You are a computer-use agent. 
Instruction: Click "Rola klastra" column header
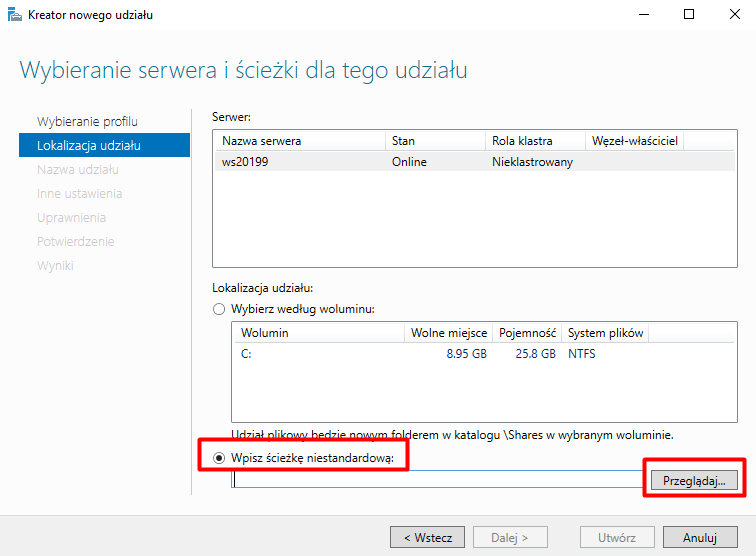point(522,141)
